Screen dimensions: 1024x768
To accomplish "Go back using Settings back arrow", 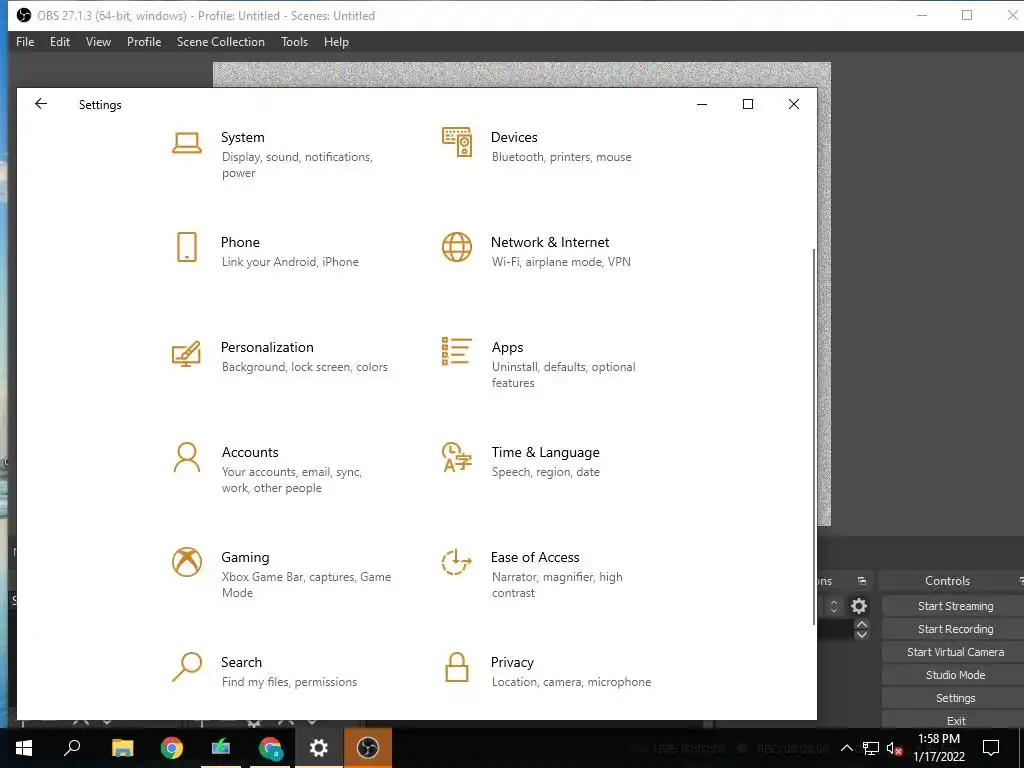I will (41, 104).
